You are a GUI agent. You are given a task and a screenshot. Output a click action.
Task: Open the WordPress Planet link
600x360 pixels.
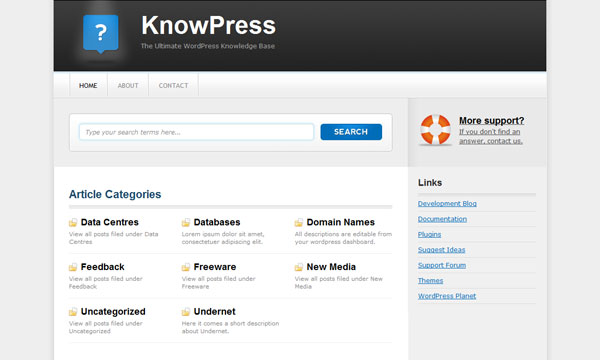click(x=447, y=296)
